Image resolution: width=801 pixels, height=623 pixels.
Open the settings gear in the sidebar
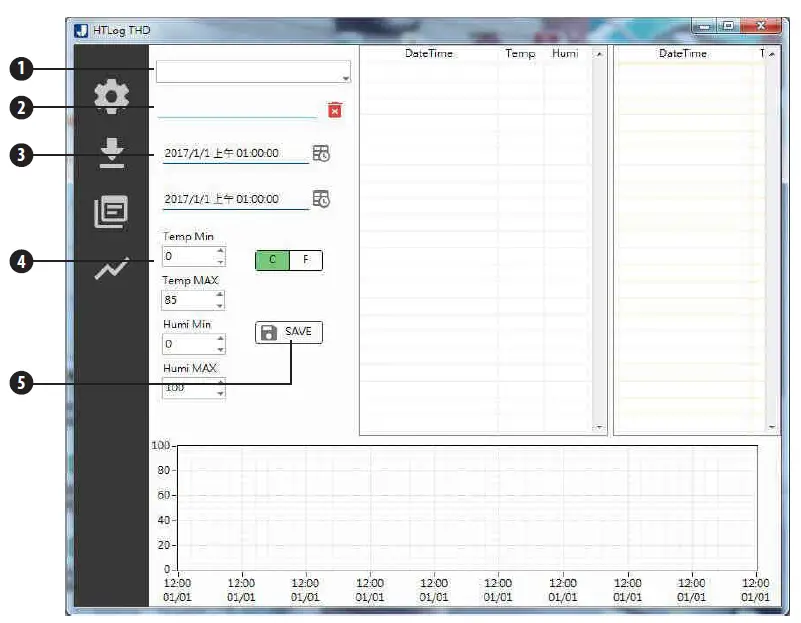(110, 96)
